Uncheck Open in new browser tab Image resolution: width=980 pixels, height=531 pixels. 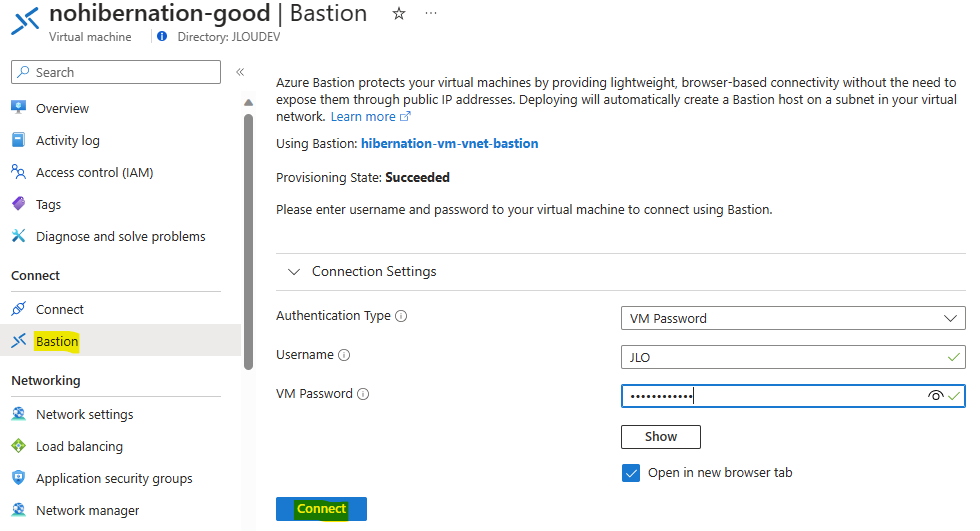(x=631, y=473)
